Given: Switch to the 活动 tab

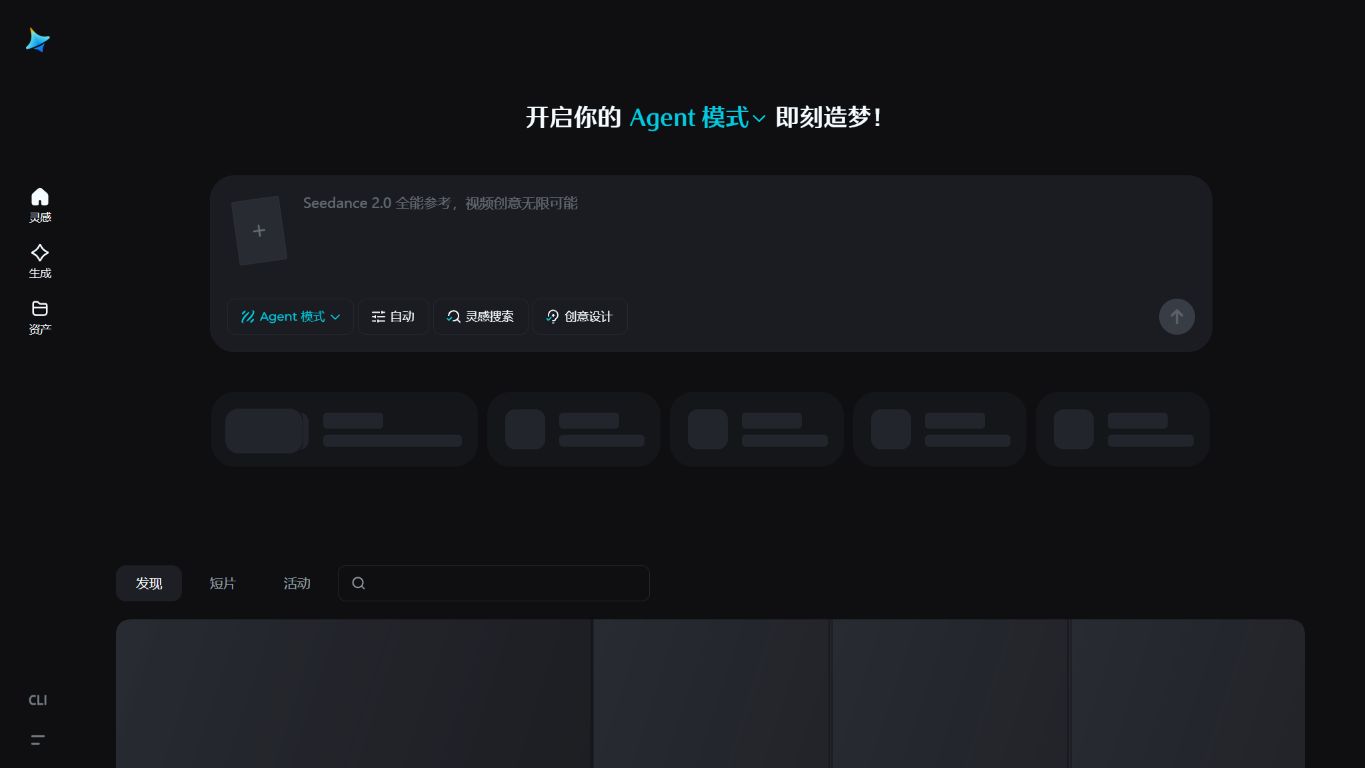Looking at the screenshot, I should pyautogui.click(x=297, y=583).
